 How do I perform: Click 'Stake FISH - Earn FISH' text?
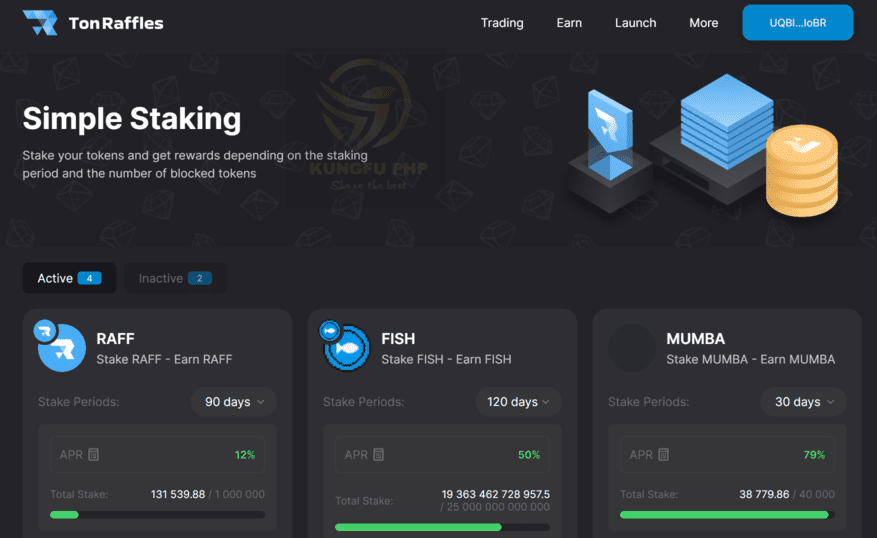pos(446,359)
